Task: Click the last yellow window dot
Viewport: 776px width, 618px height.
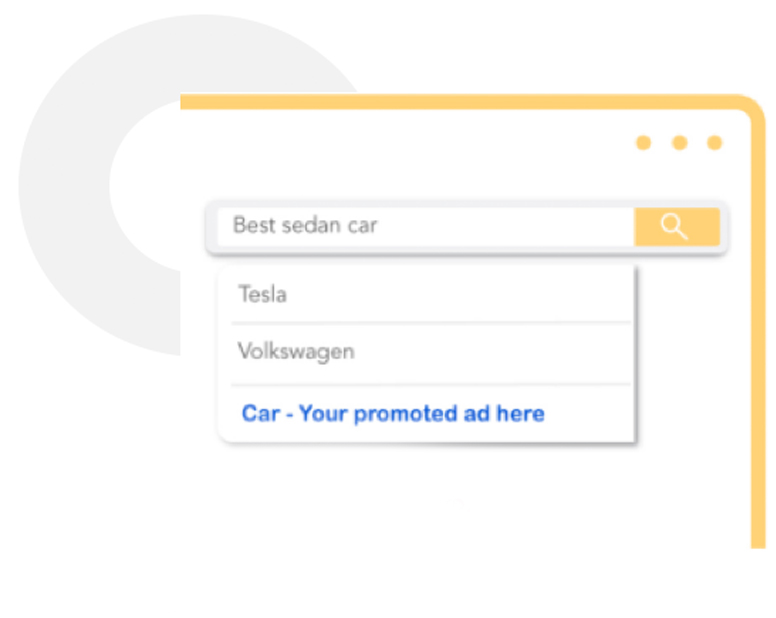Action: (715, 143)
